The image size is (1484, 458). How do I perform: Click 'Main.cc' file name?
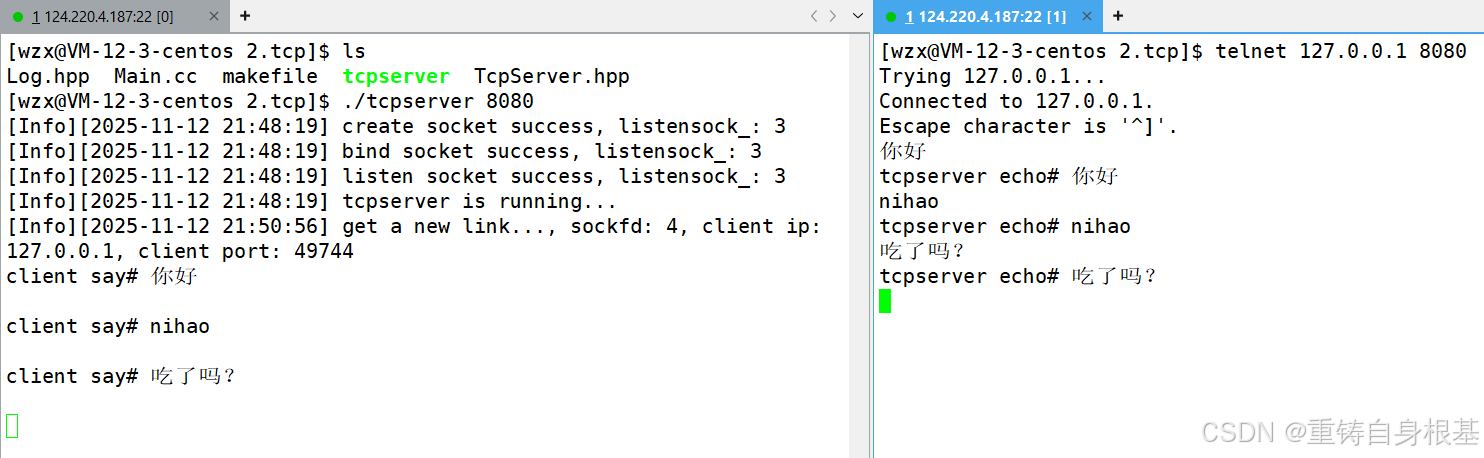155,76
